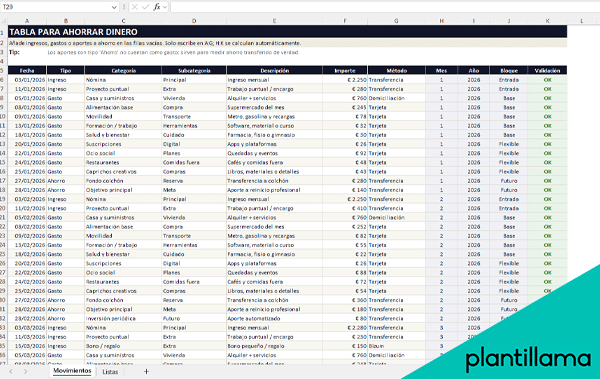
Task: Select the Bloque header cell
Action: (509, 70)
